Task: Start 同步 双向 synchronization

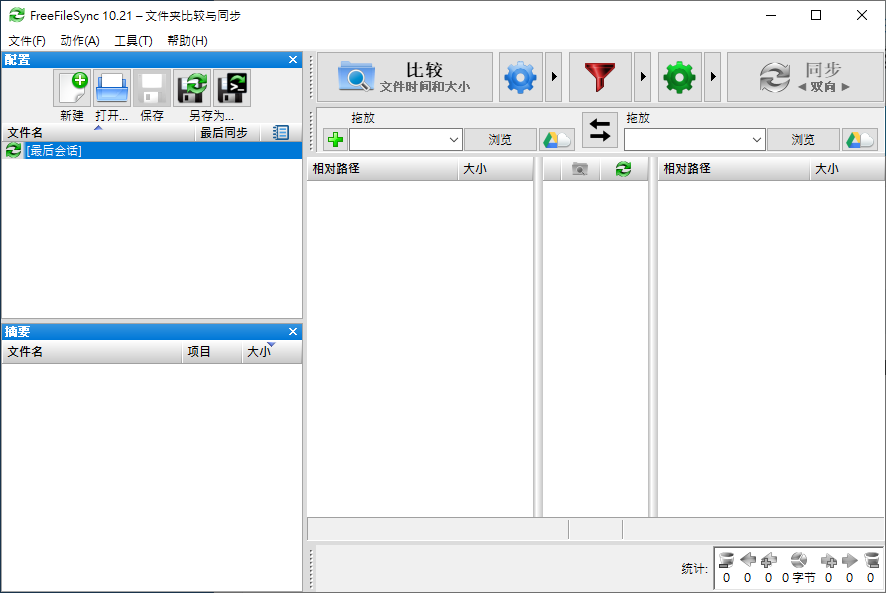Action: tap(805, 77)
